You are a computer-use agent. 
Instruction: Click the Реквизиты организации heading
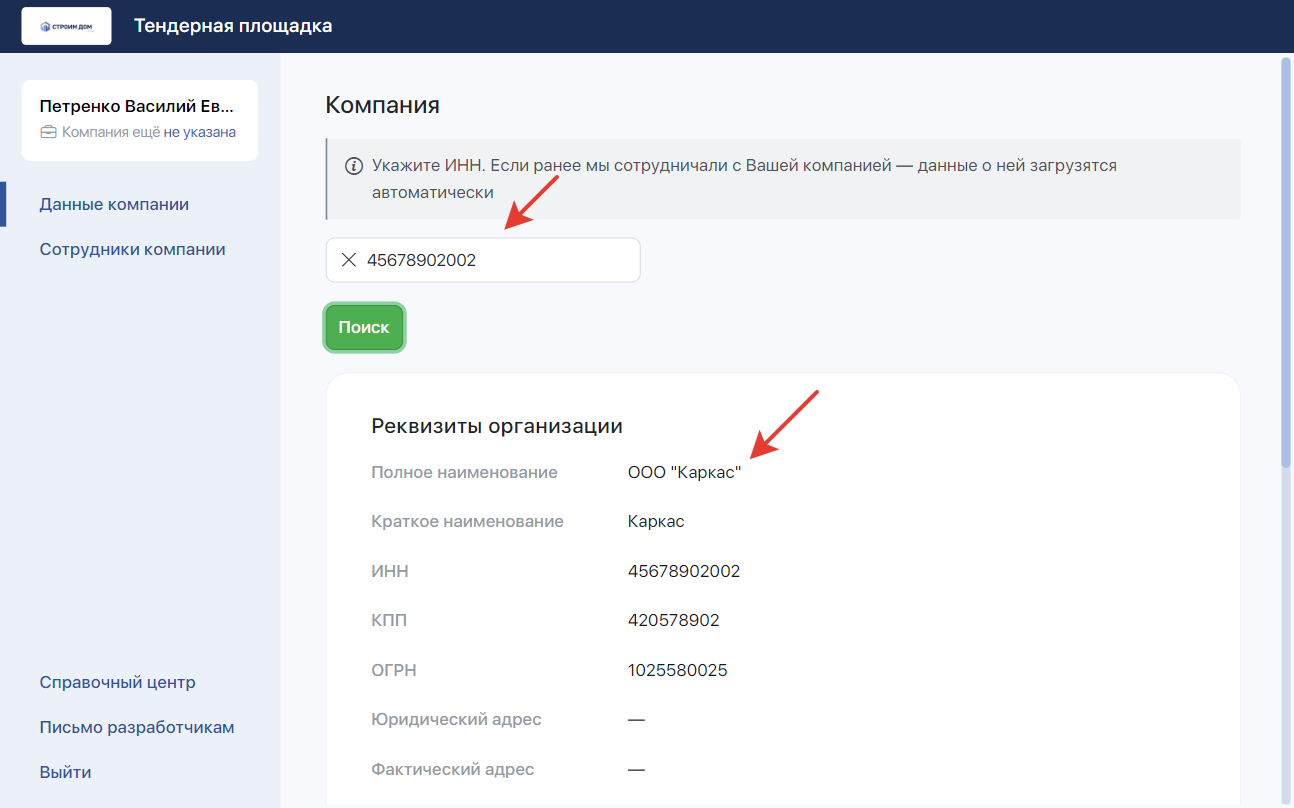(x=497, y=426)
